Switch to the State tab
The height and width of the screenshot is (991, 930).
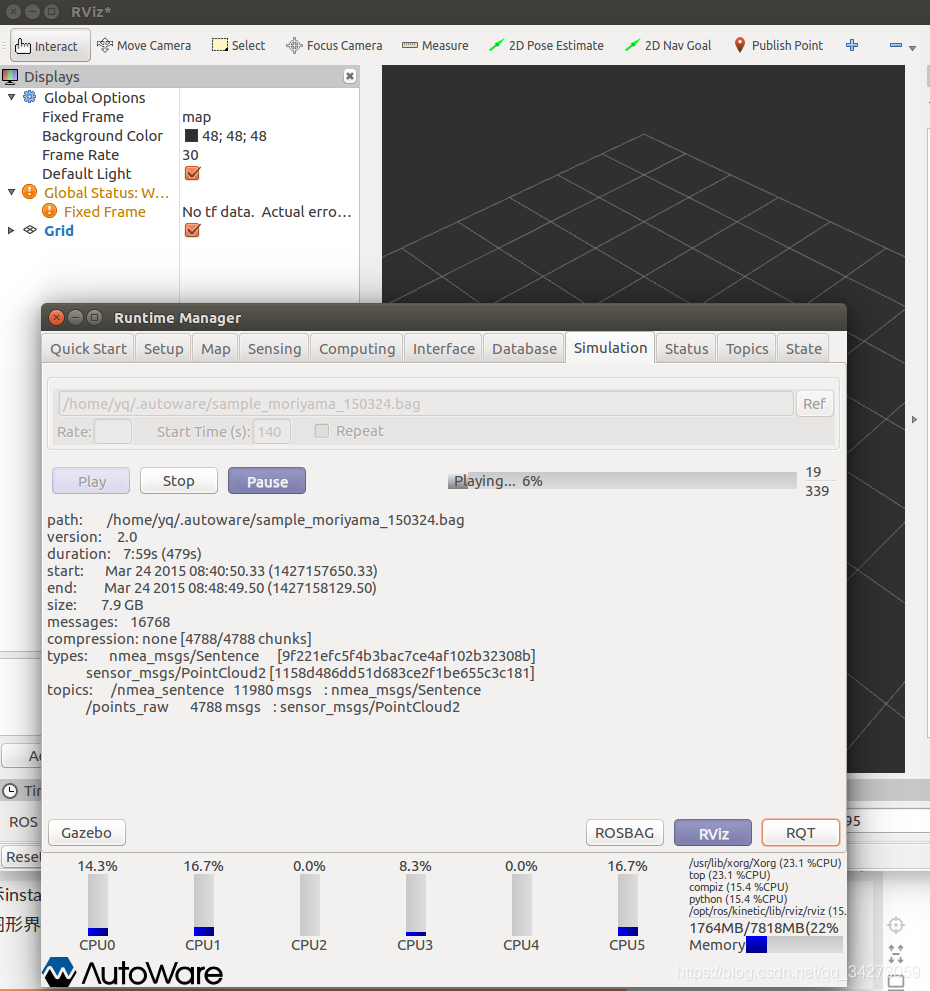(x=803, y=349)
